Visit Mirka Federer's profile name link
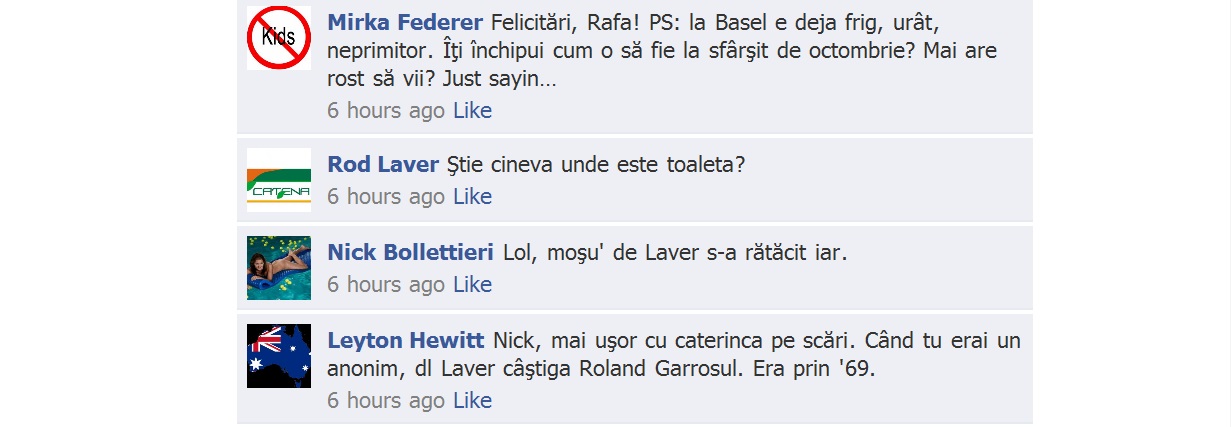 point(405,22)
